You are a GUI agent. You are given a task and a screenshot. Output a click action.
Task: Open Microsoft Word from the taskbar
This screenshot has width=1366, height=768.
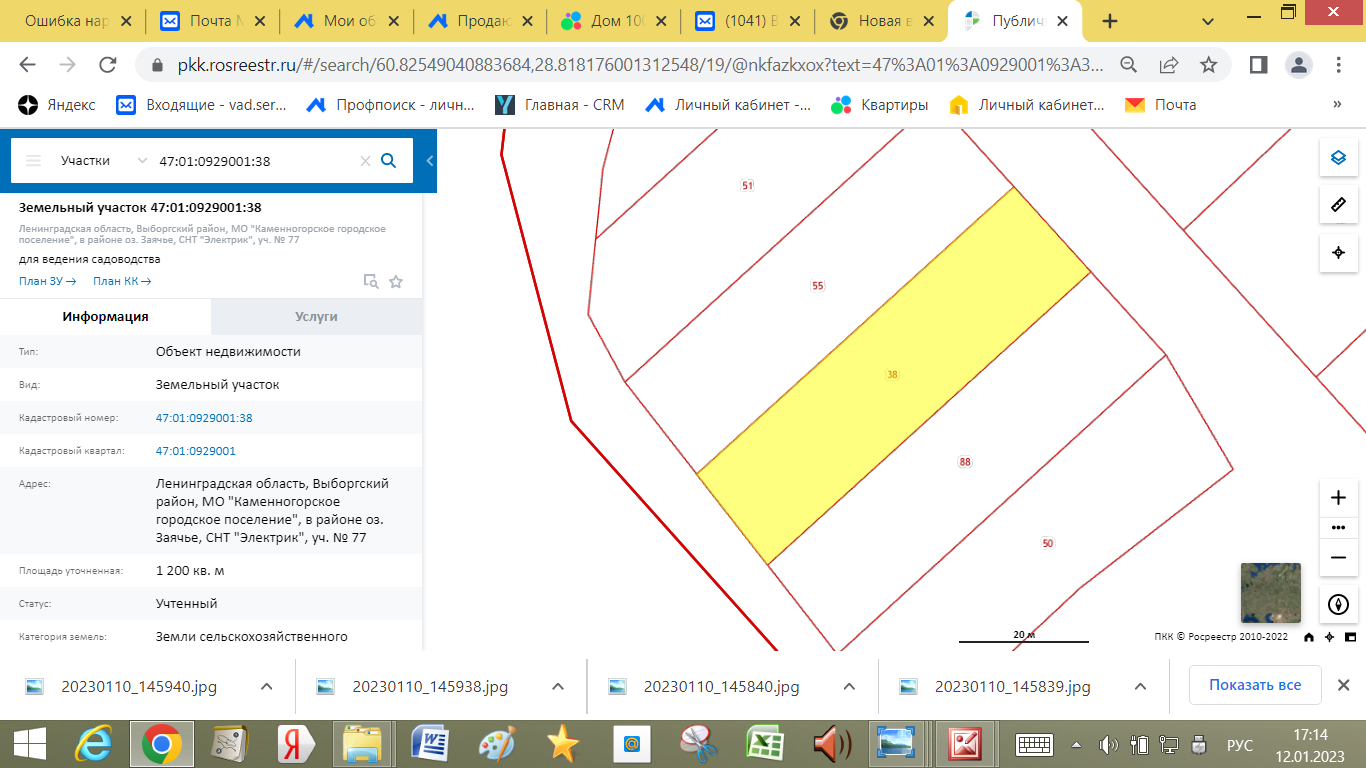pos(432,744)
